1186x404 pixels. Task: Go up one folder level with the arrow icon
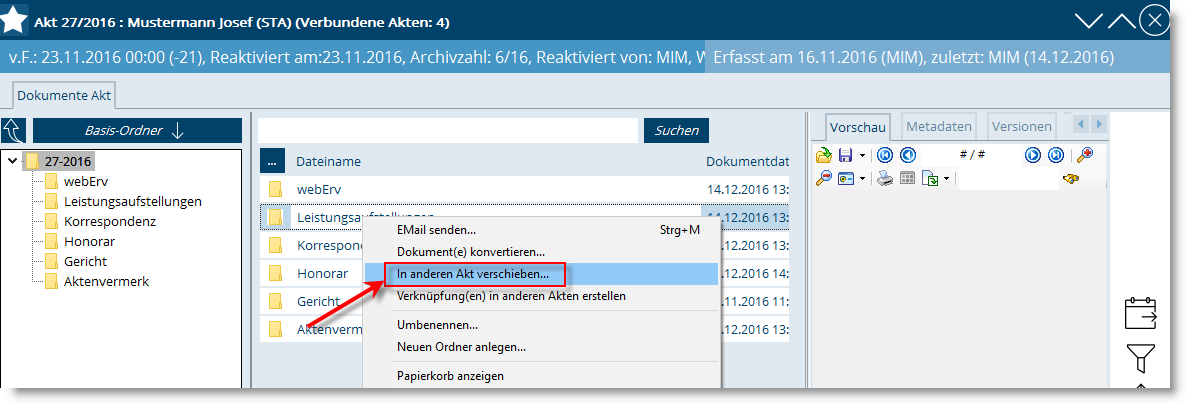pyautogui.click(x=14, y=130)
